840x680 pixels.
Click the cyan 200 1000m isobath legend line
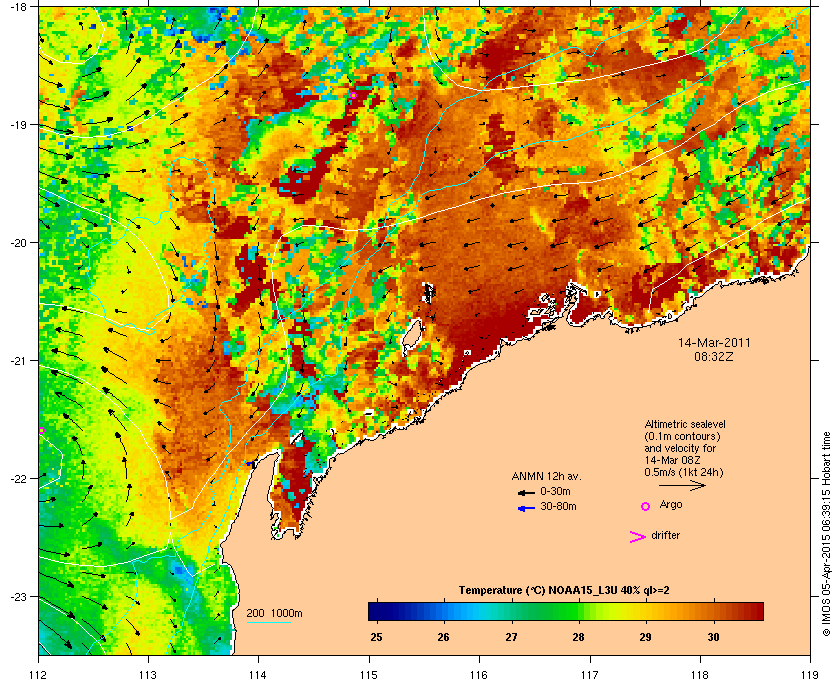[x=268, y=622]
